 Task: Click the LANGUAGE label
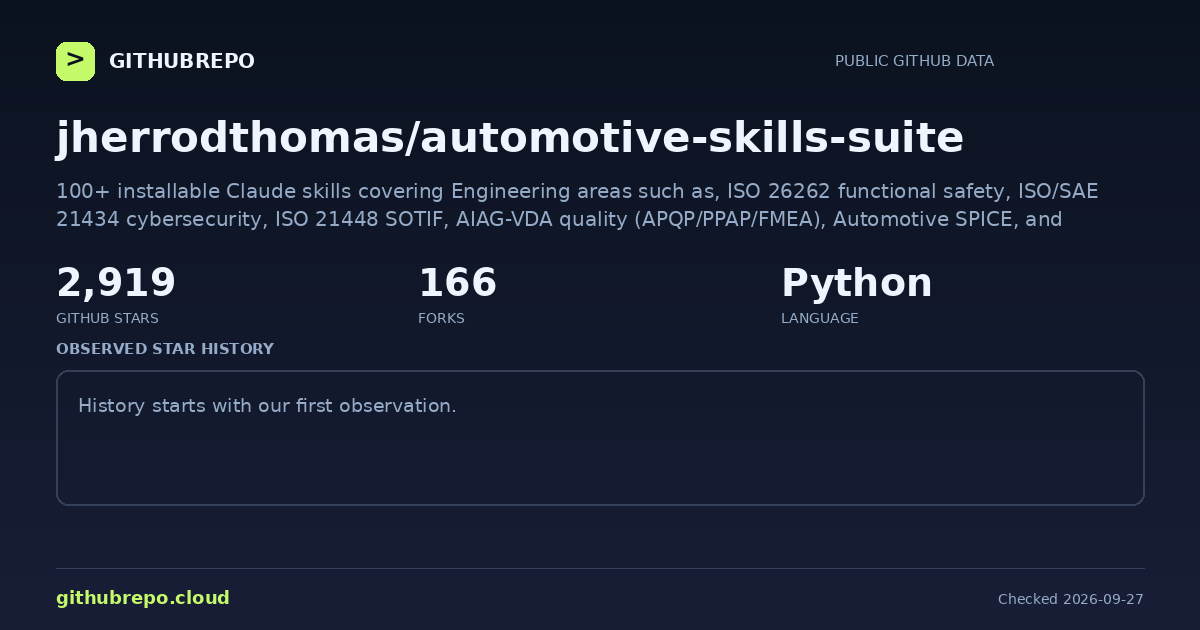pos(819,318)
